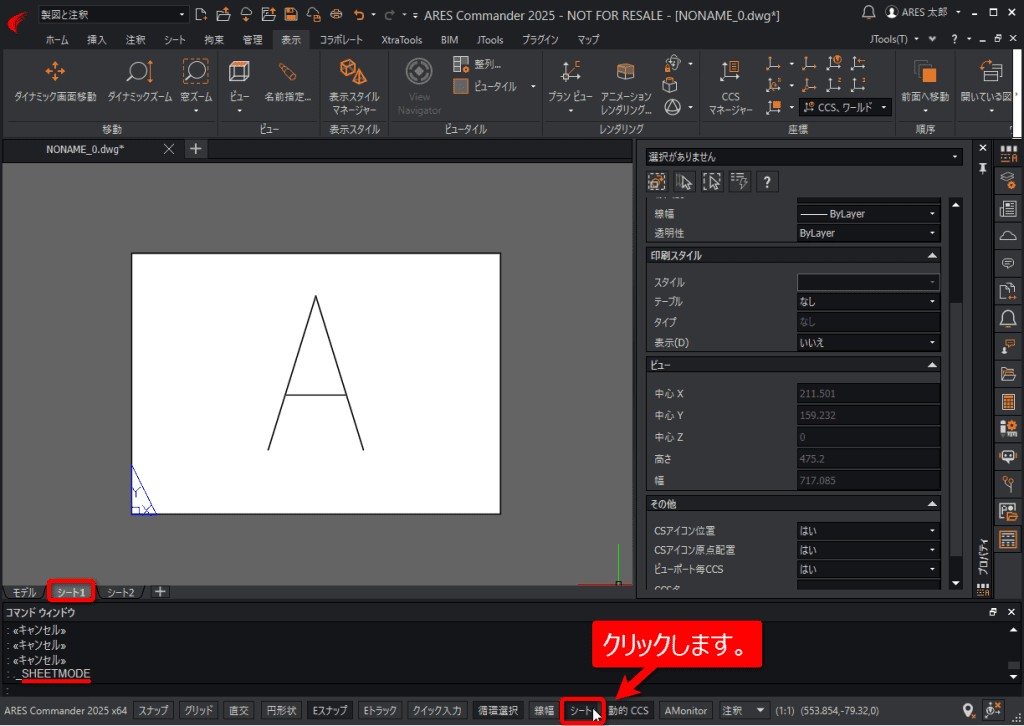Click the Eトラック button in status bar

click(379, 710)
